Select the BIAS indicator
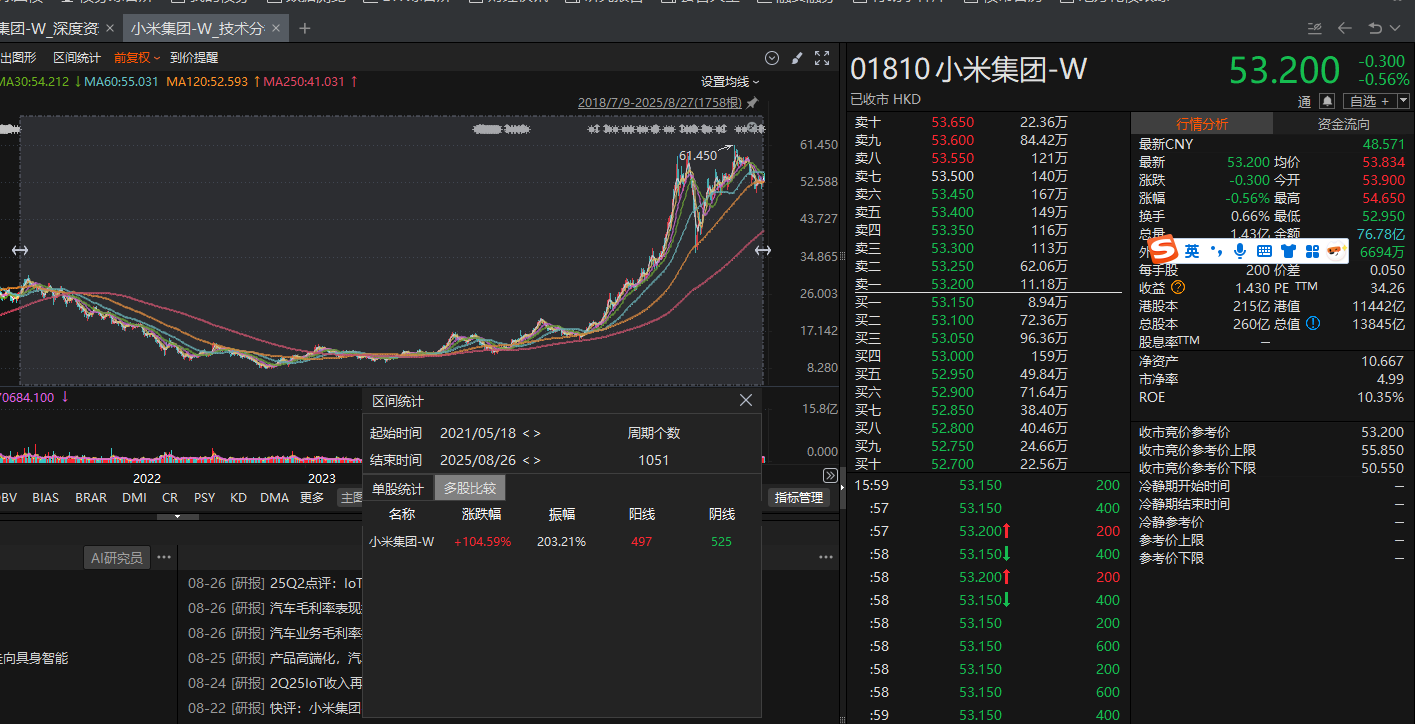Image resolution: width=1415 pixels, height=724 pixels. coord(45,497)
